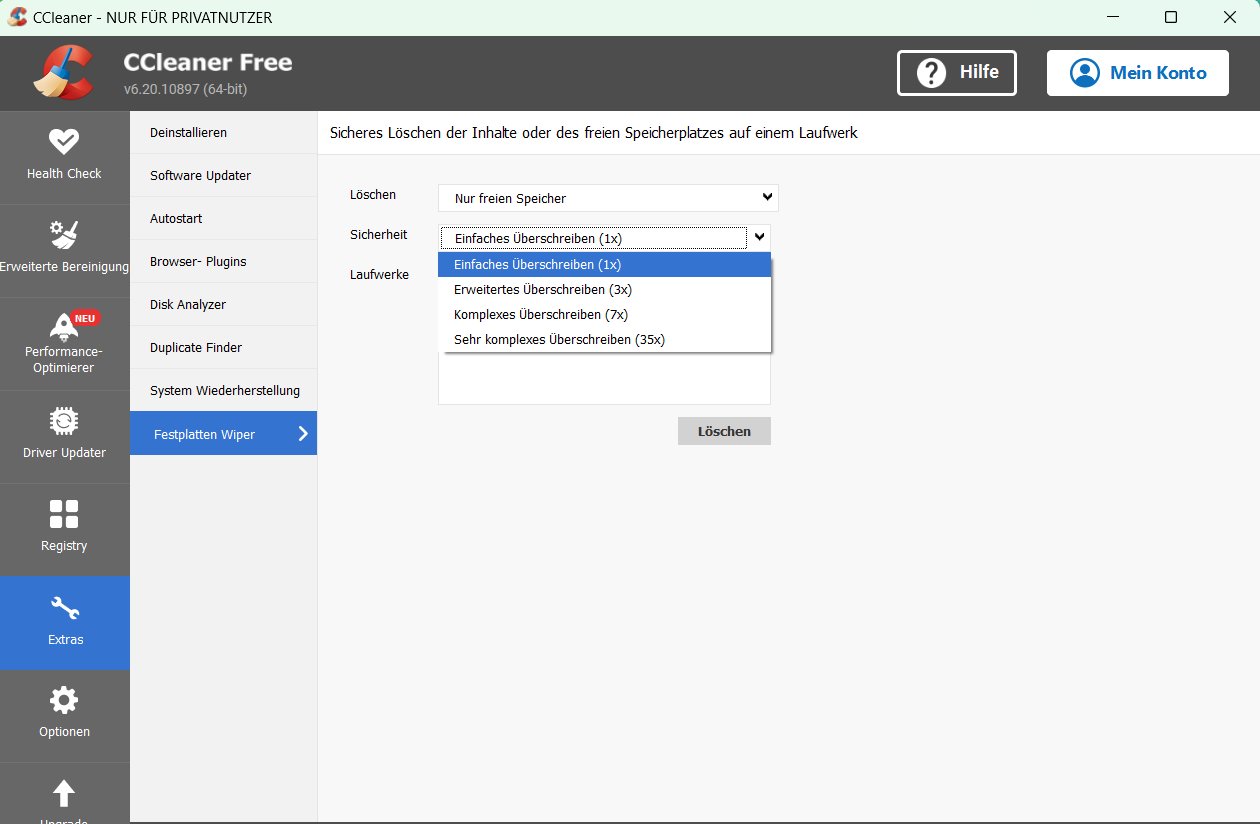Select Sehr komplexes Überschreiben (35x)
This screenshot has width=1260, height=824.
pyautogui.click(x=558, y=339)
